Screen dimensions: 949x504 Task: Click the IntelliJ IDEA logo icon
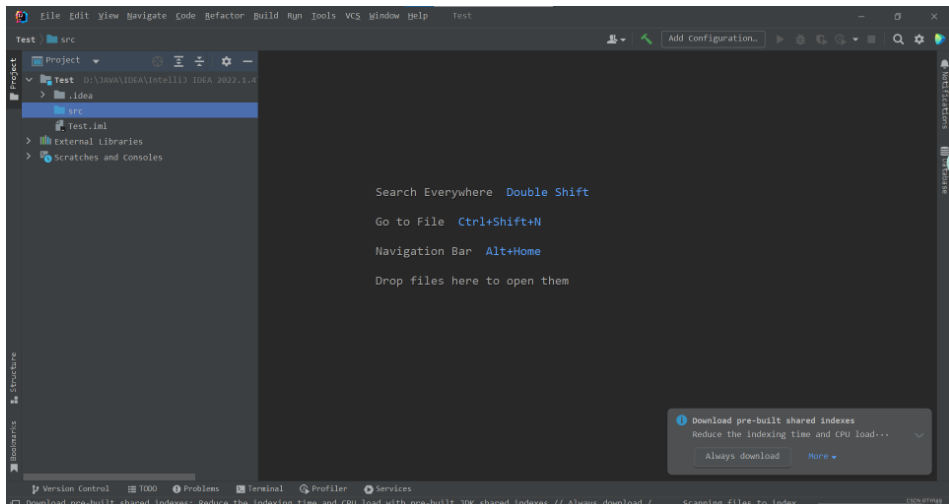pos(21,16)
